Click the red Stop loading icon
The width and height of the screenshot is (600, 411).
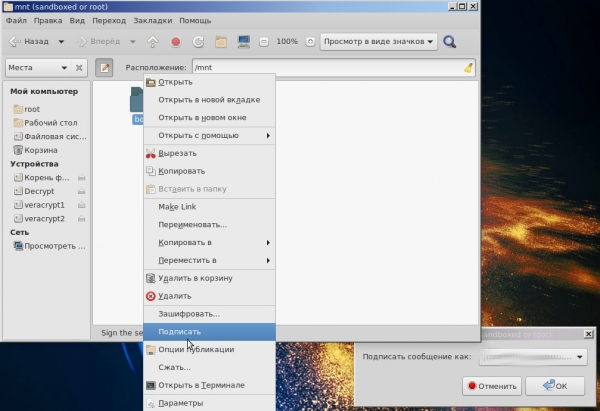point(176,42)
